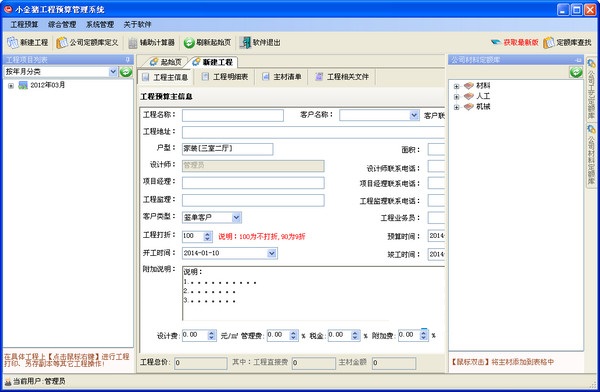Click the 工程直接费 value box

[314, 363]
